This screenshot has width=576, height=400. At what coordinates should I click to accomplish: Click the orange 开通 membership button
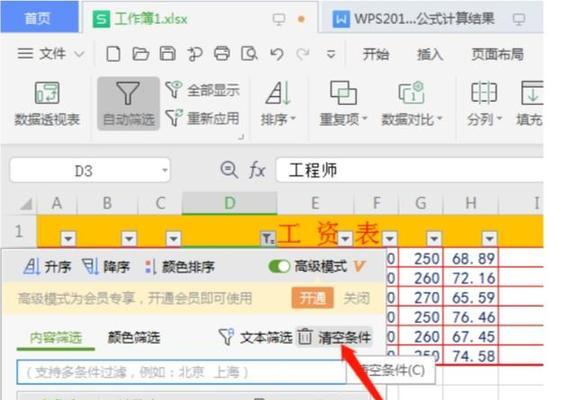[313, 298]
